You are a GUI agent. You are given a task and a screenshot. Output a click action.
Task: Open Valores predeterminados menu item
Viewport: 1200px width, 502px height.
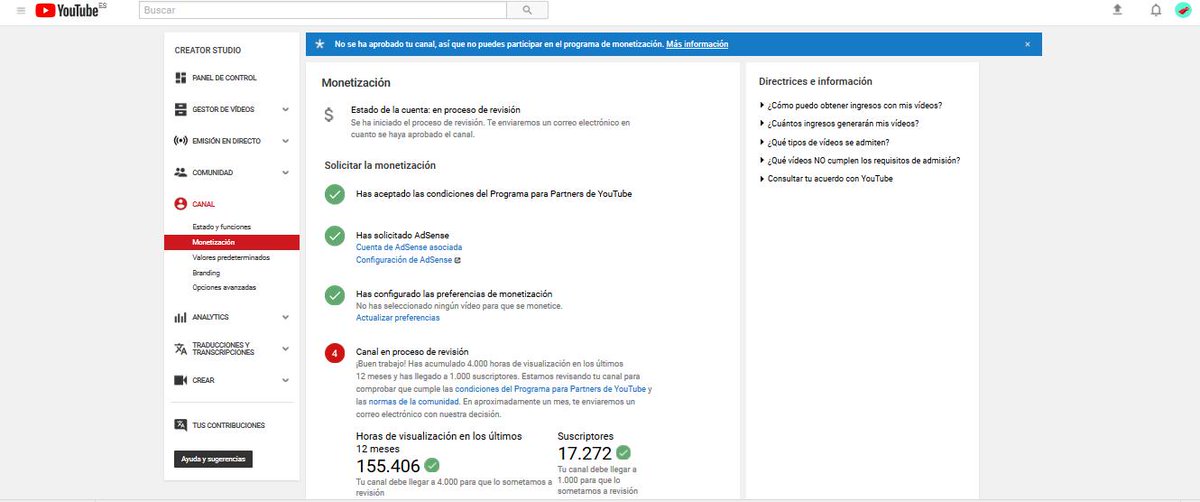tap(231, 257)
